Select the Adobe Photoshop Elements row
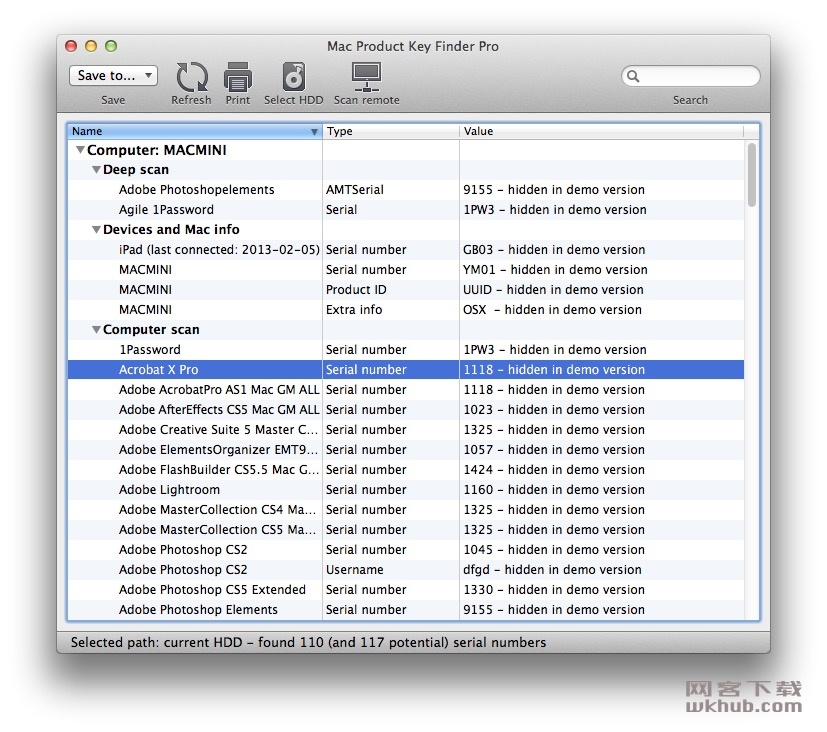827x732 pixels. (x=406, y=611)
